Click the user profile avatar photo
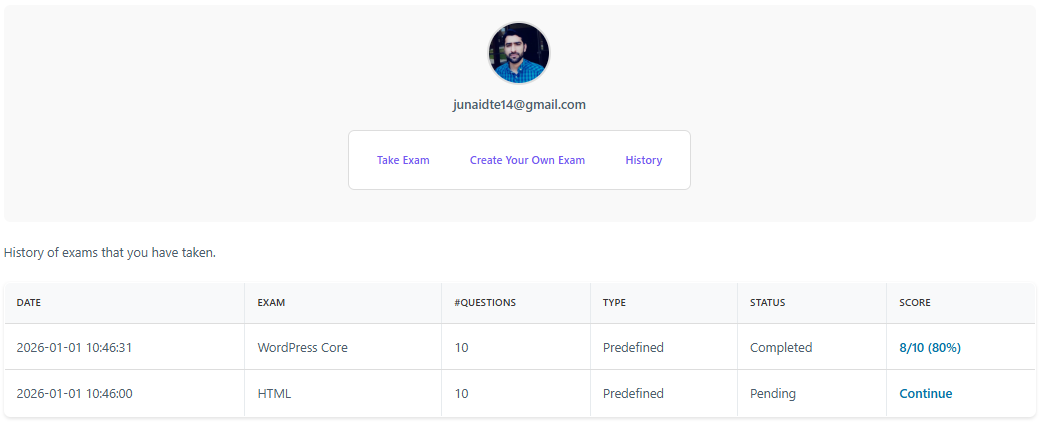The height and width of the screenshot is (426, 1045). (x=518, y=53)
